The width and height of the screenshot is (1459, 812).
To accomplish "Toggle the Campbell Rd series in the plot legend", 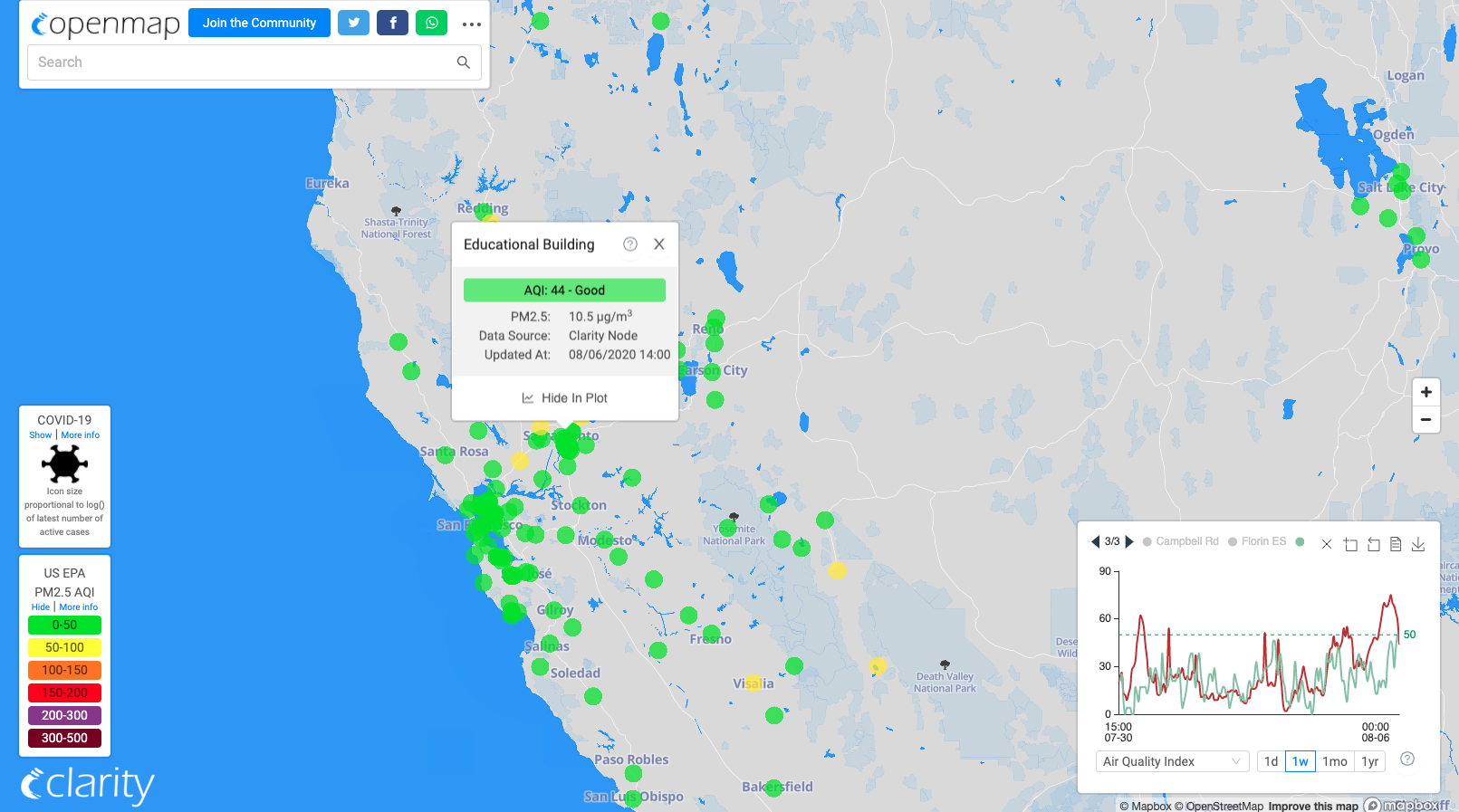I will tap(1180, 541).
